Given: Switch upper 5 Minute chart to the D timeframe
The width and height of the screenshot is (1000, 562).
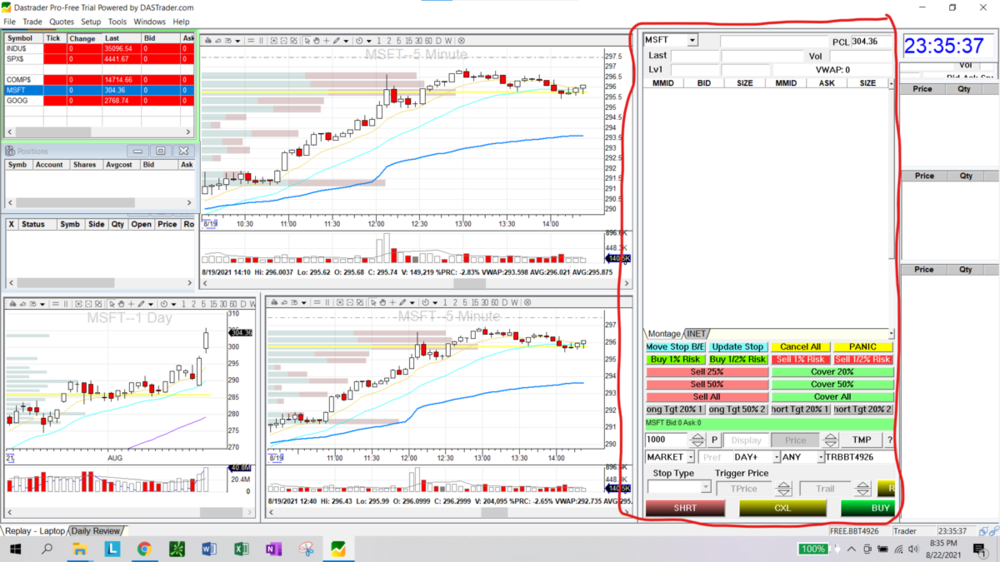Looking at the screenshot, I should 440,41.
